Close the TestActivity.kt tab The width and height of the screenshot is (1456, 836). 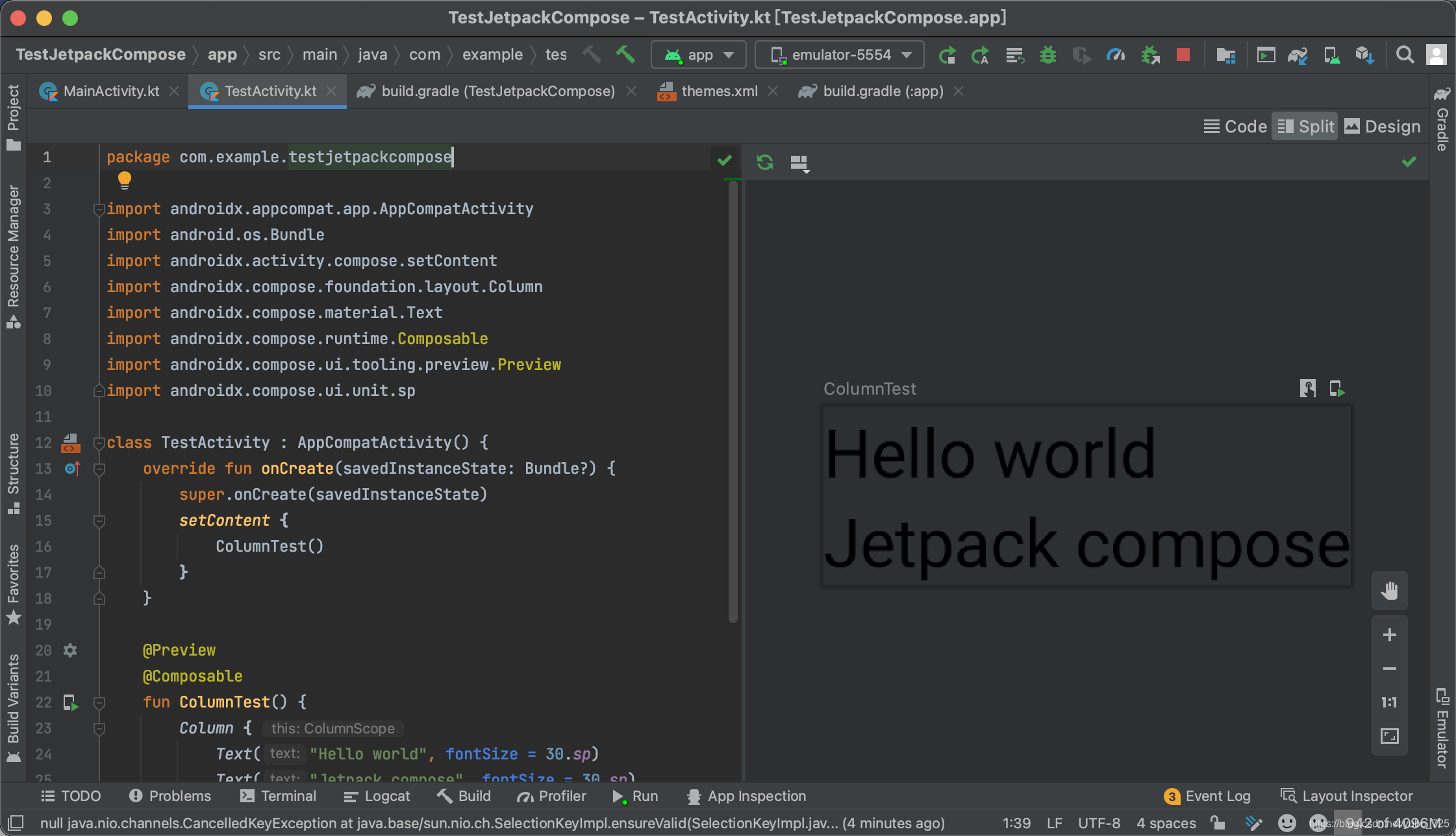pos(331,92)
